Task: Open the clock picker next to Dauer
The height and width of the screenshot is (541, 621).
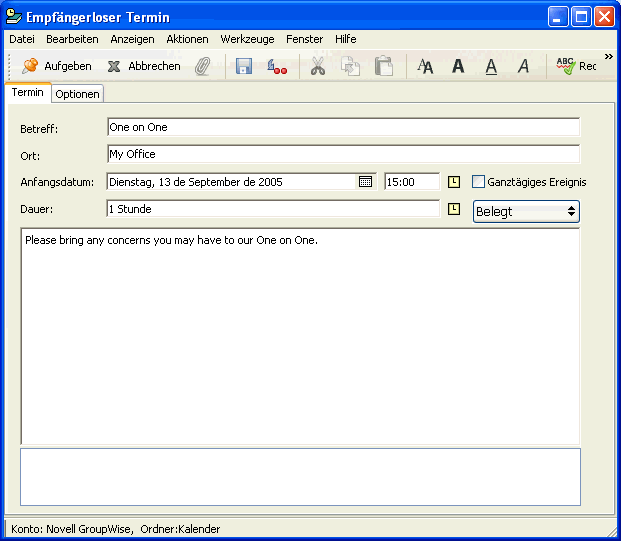Action: pyautogui.click(x=453, y=209)
